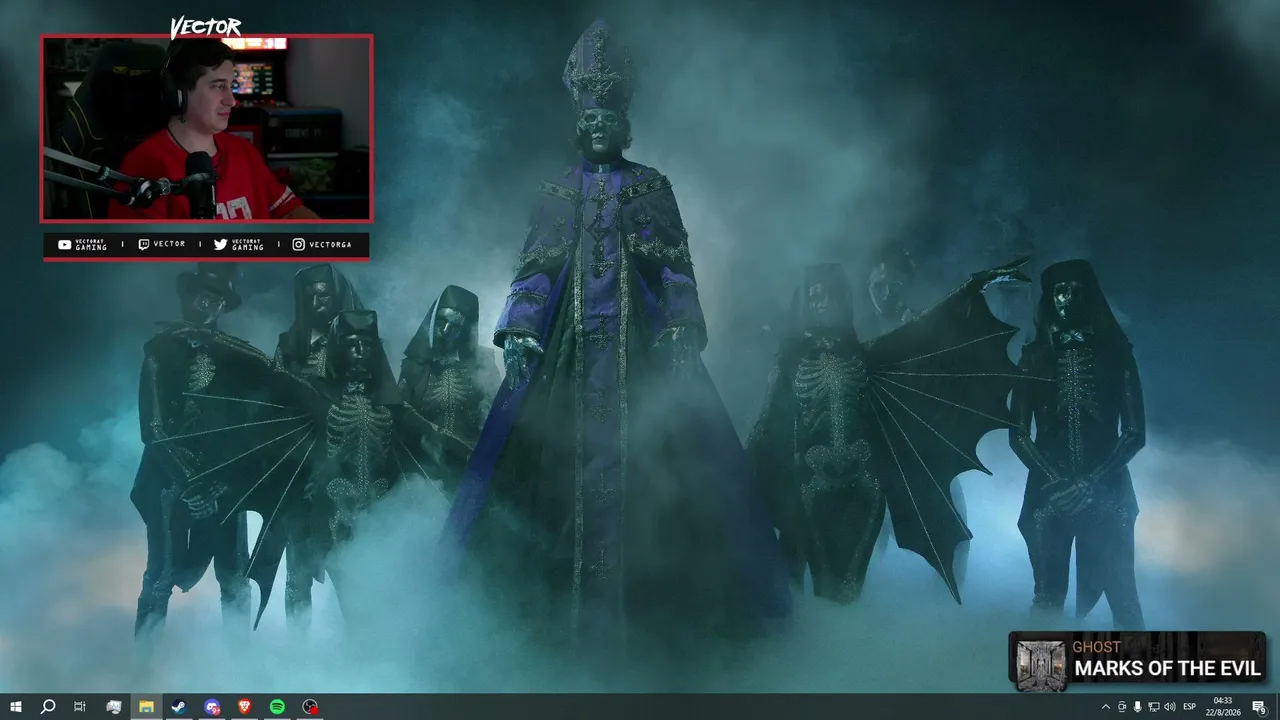Click the Twitter bird icon in social bar
This screenshot has width=1280, height=720.
pos(220,244)
